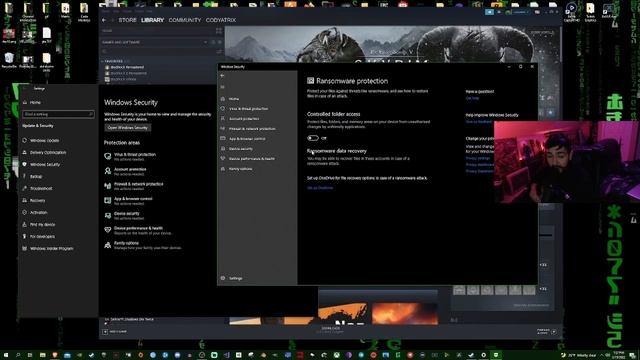Open the Privacy settings link
This screenshot has height=360, width=640.
click(478, 158)
